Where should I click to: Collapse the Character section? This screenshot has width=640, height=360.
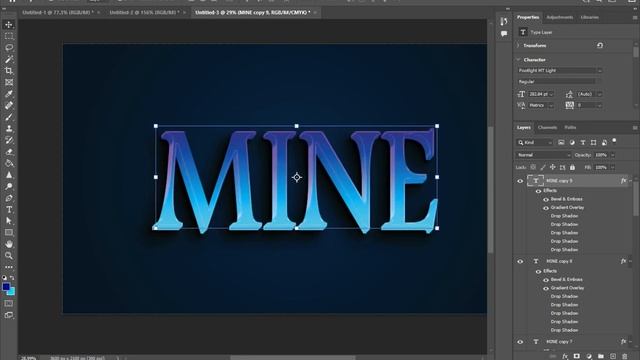pyautogui.click(x=518, y=60)
